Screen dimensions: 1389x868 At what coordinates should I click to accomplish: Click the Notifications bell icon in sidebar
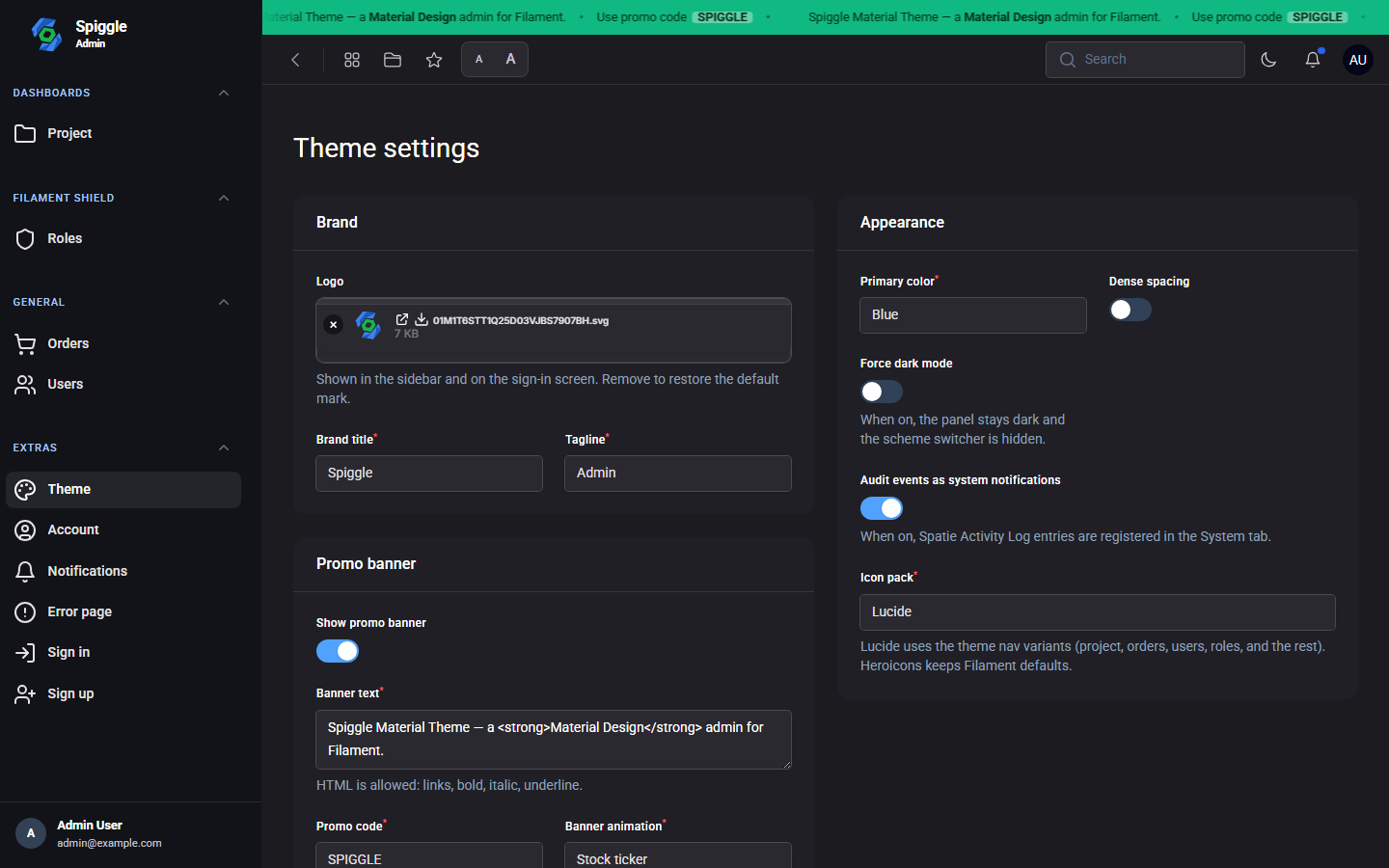point(25,571)
